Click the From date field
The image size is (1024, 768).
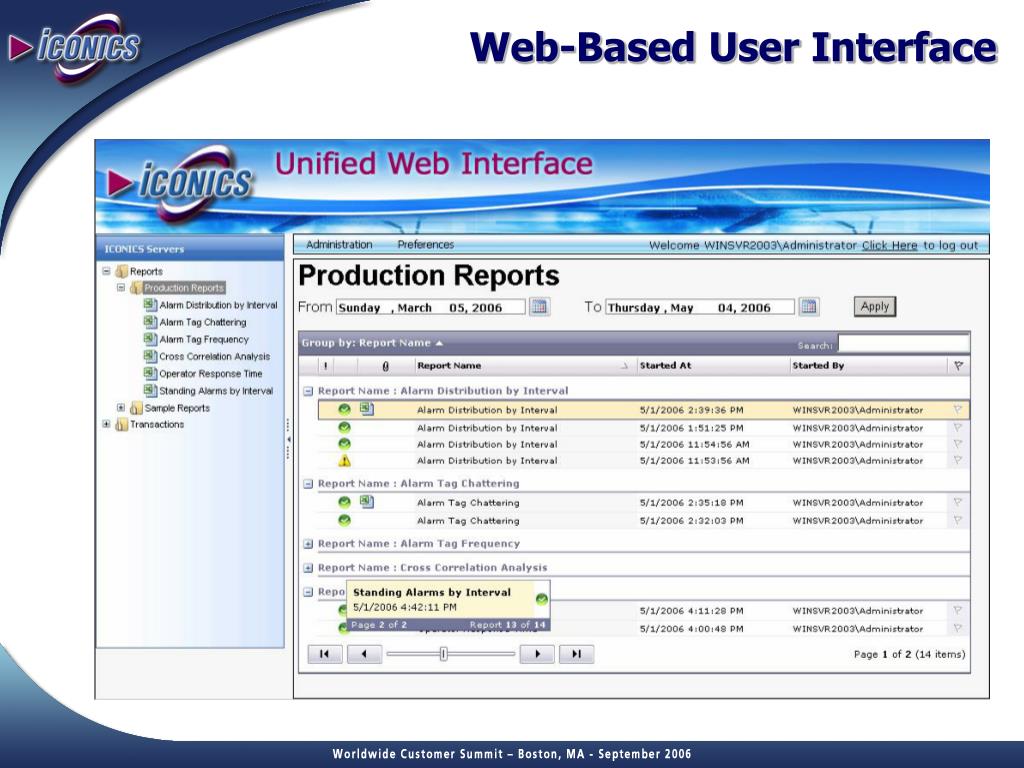pyautogui.click(x=430, y=307)
